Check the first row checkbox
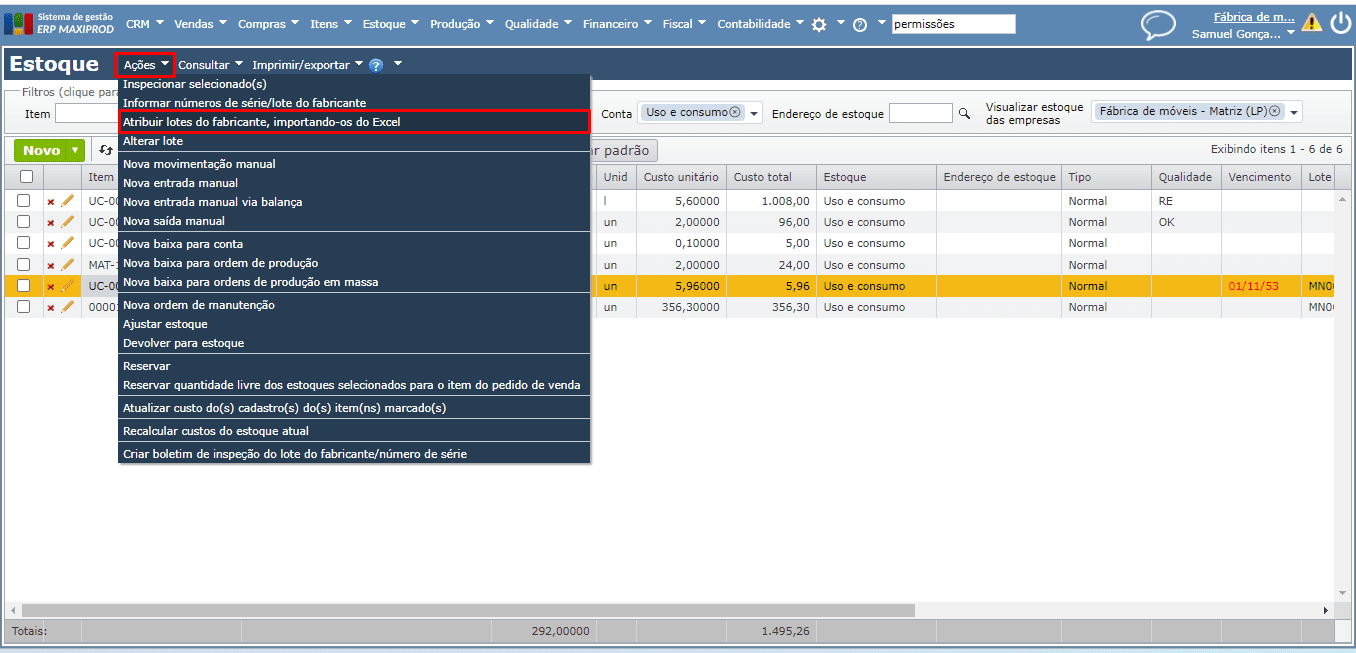 tap(24, 201)
